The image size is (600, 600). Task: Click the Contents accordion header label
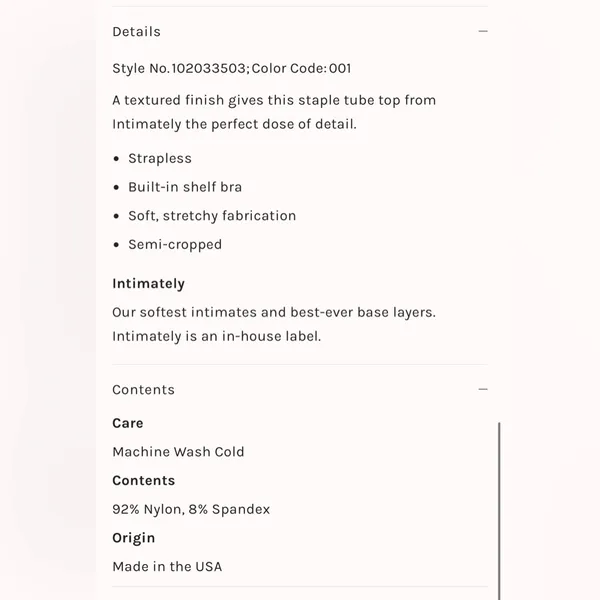(x=143, y=390)
